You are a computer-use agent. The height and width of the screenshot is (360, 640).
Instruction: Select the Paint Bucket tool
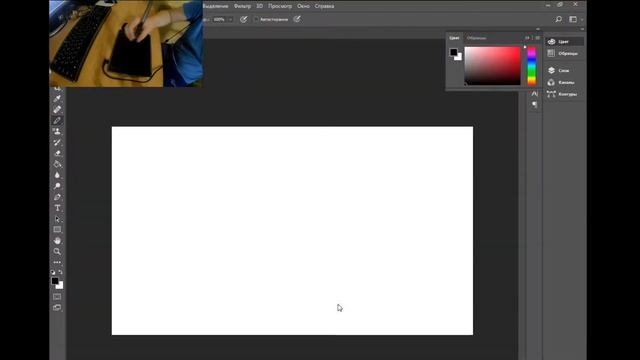pos(57,164)
